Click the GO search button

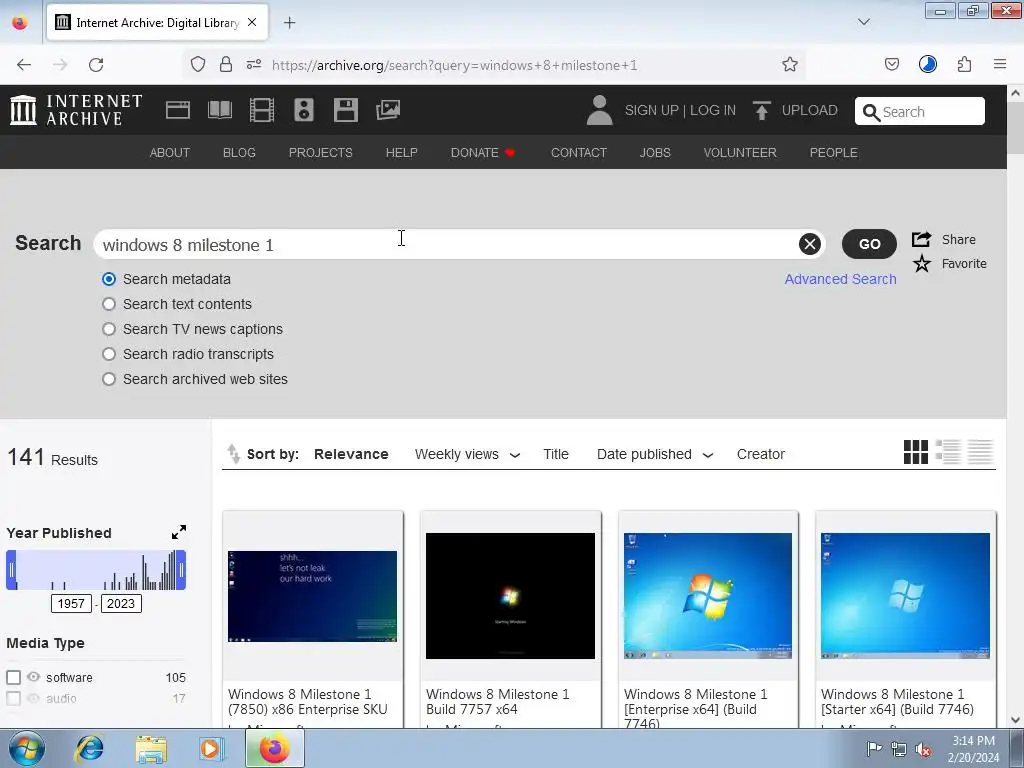click(x=869, y=244)
